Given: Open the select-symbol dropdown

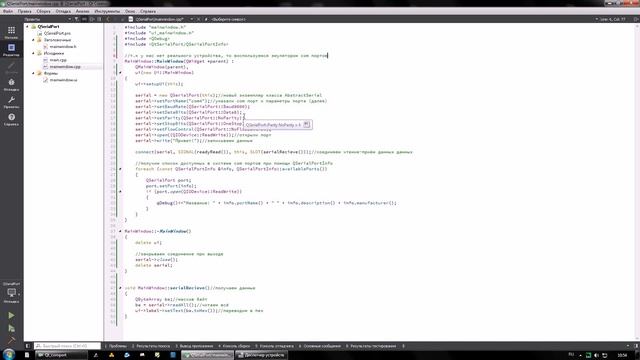Looking at the screenshot, I should 229,19.
